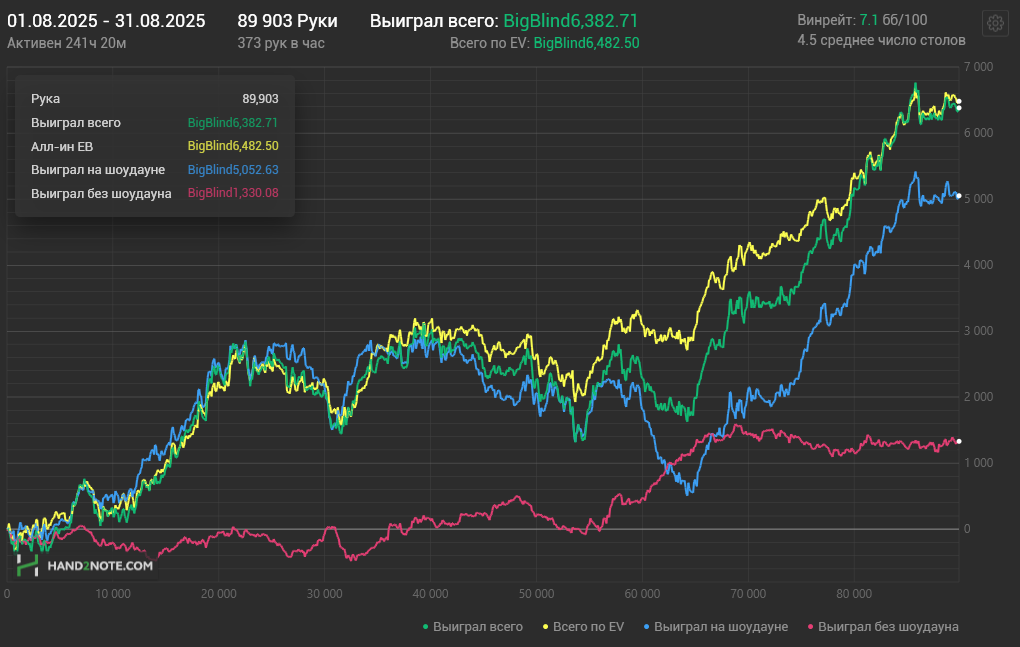Click the yellow EV legend dot
Viewport: 1020px width, 647px height.
pos(545,627)
